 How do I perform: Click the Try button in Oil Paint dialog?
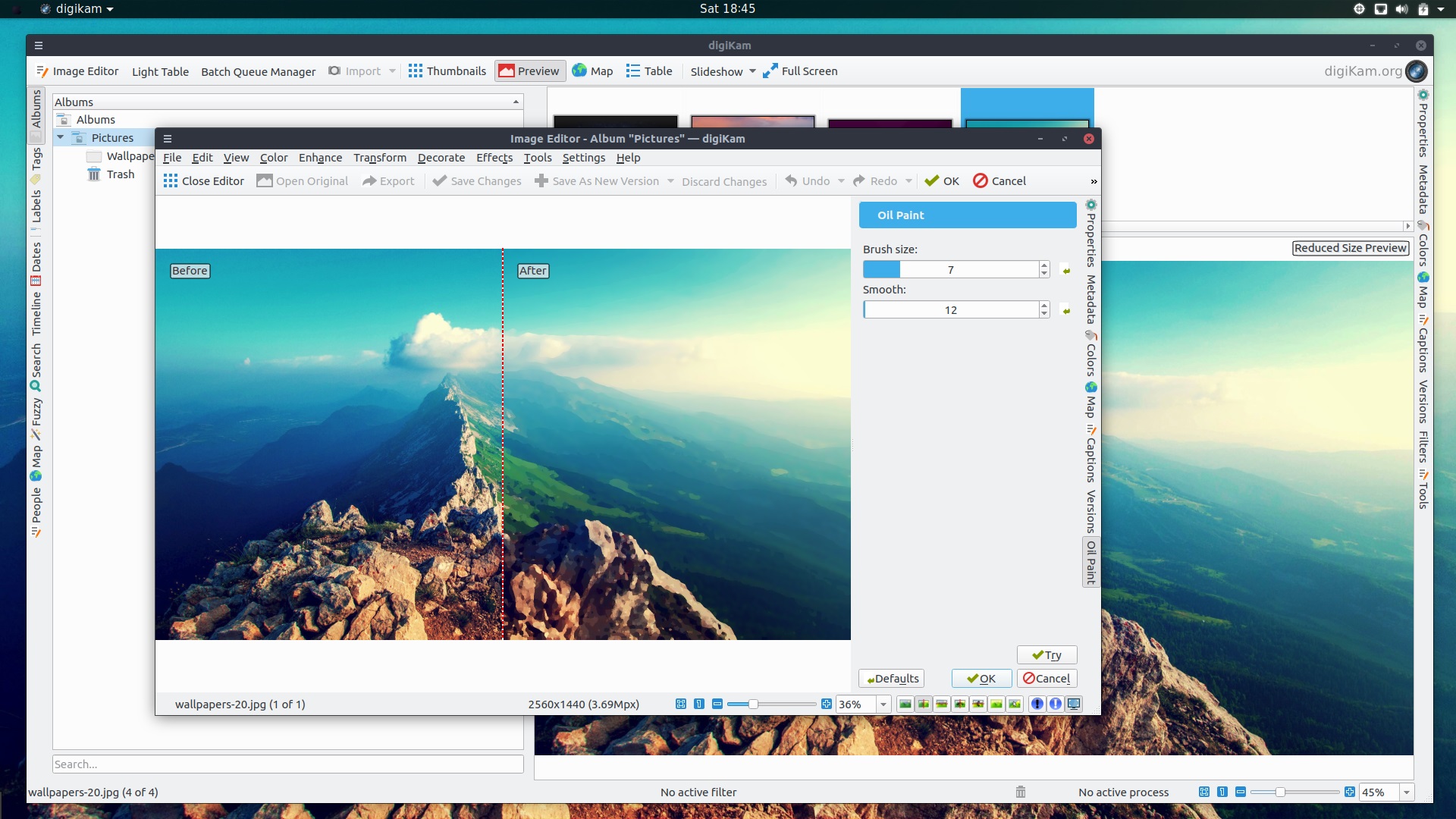click(1046, 654)
